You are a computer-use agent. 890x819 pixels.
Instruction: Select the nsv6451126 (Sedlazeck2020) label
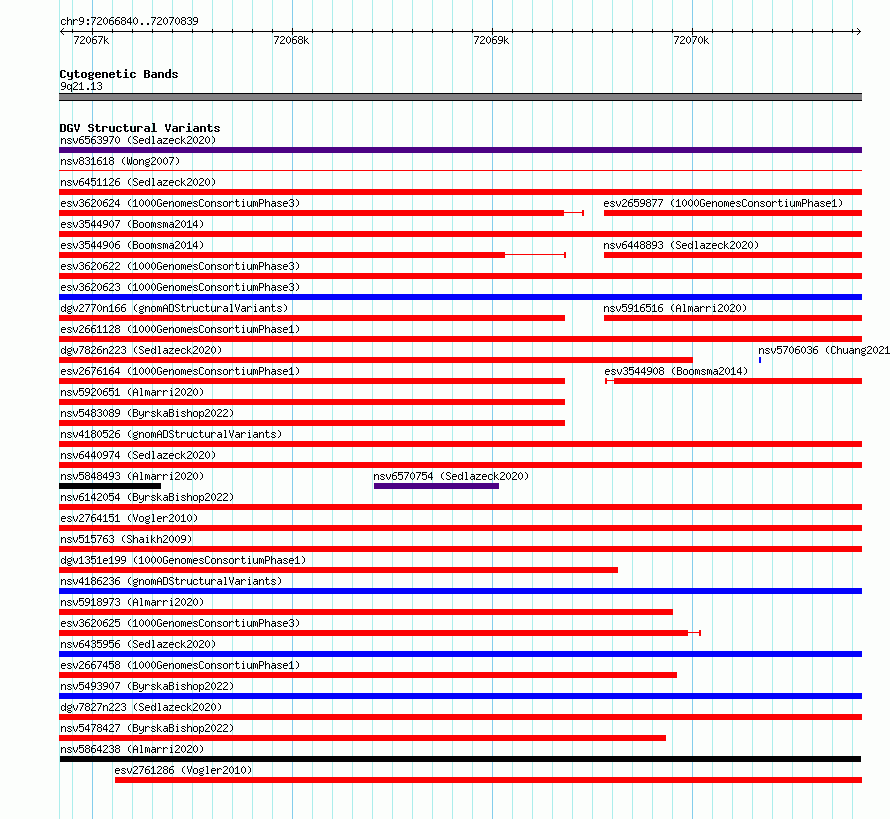[138, 182]
